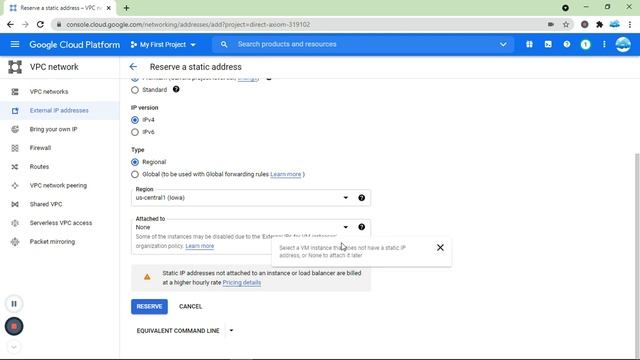
Task: Open Learn more link for Global forwarding
Action: [286, 174]
